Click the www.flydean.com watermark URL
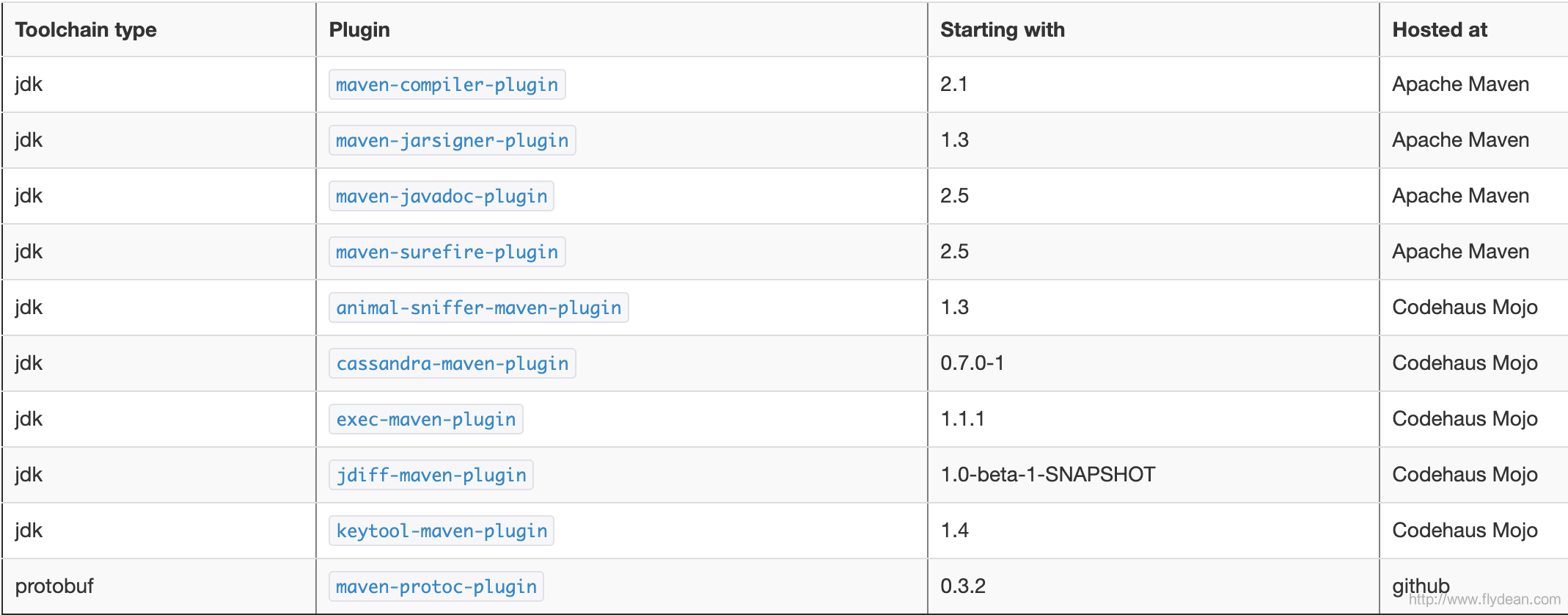The height and width of the screenshot is (615, 1568). click(1484, 600)
